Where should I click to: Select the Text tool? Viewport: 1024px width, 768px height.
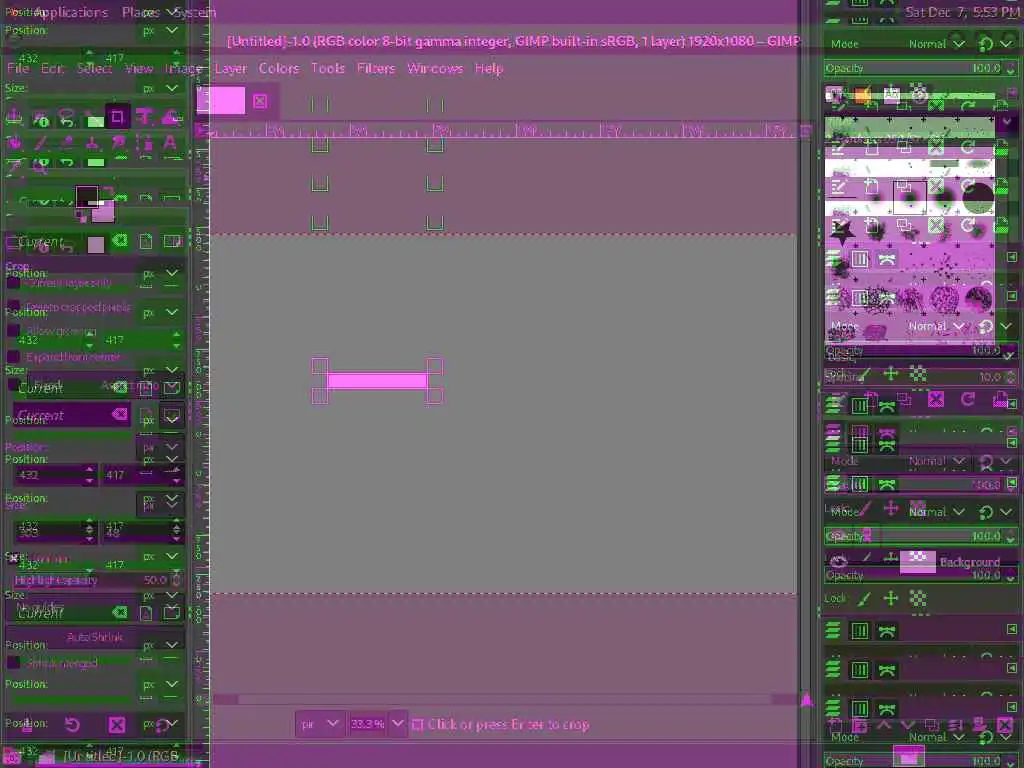pos(170,142)
